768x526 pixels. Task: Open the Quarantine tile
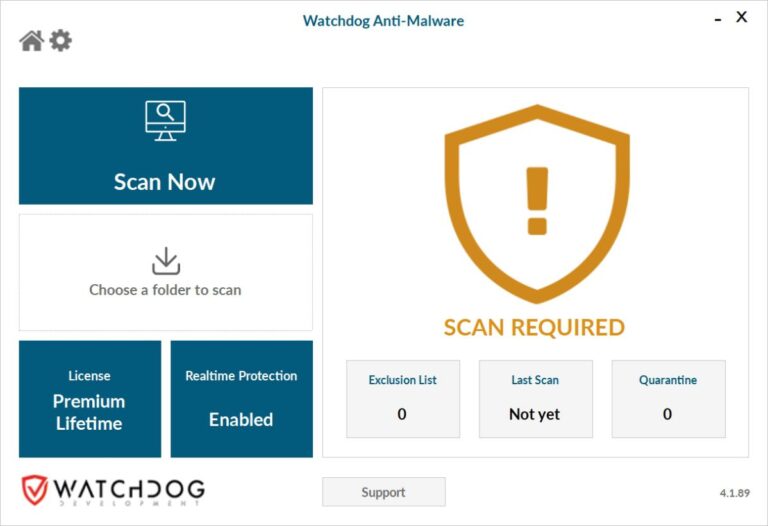(669, 399)
